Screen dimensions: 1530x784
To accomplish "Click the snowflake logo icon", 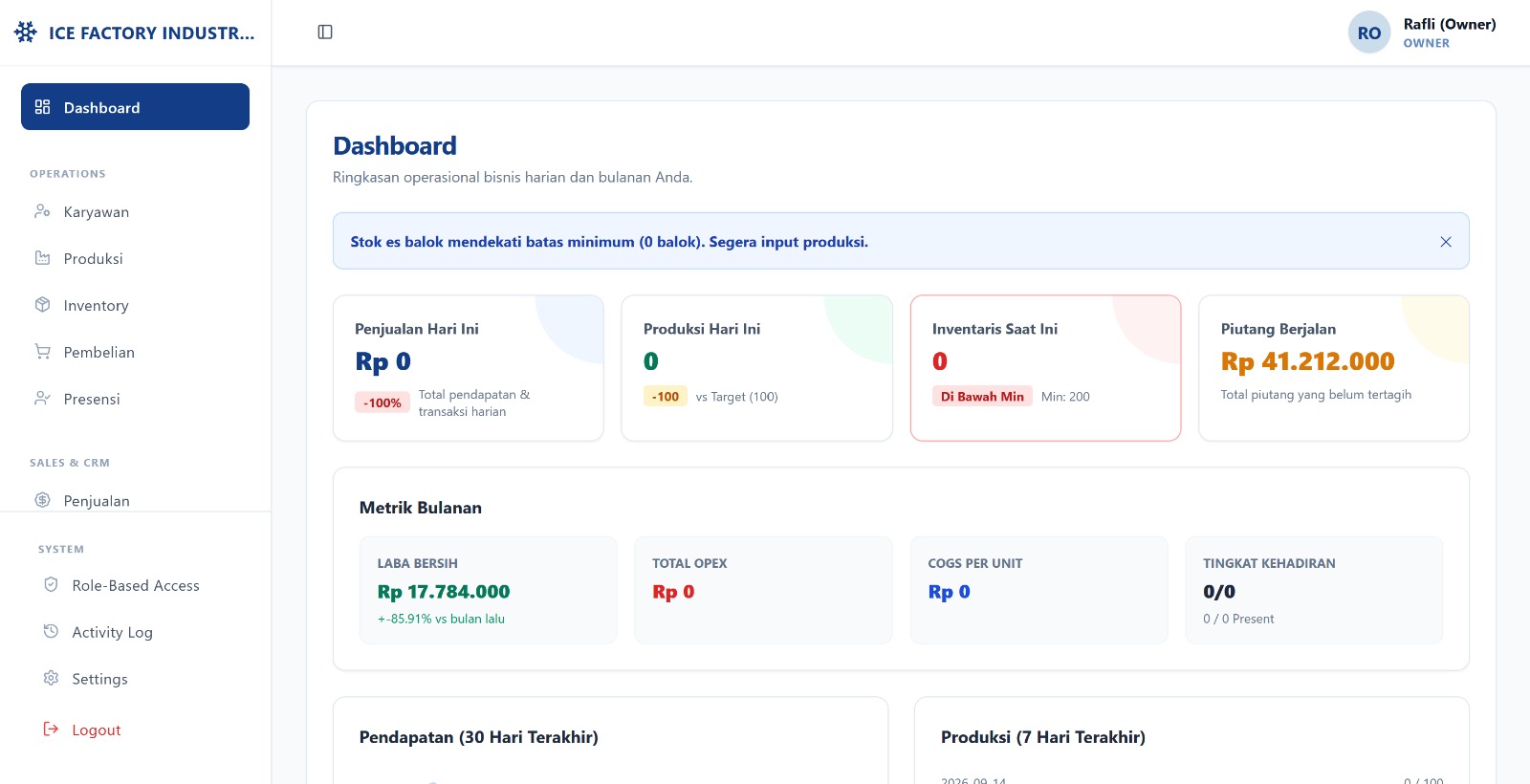I will pyautogui.click(x=26, y=33).
